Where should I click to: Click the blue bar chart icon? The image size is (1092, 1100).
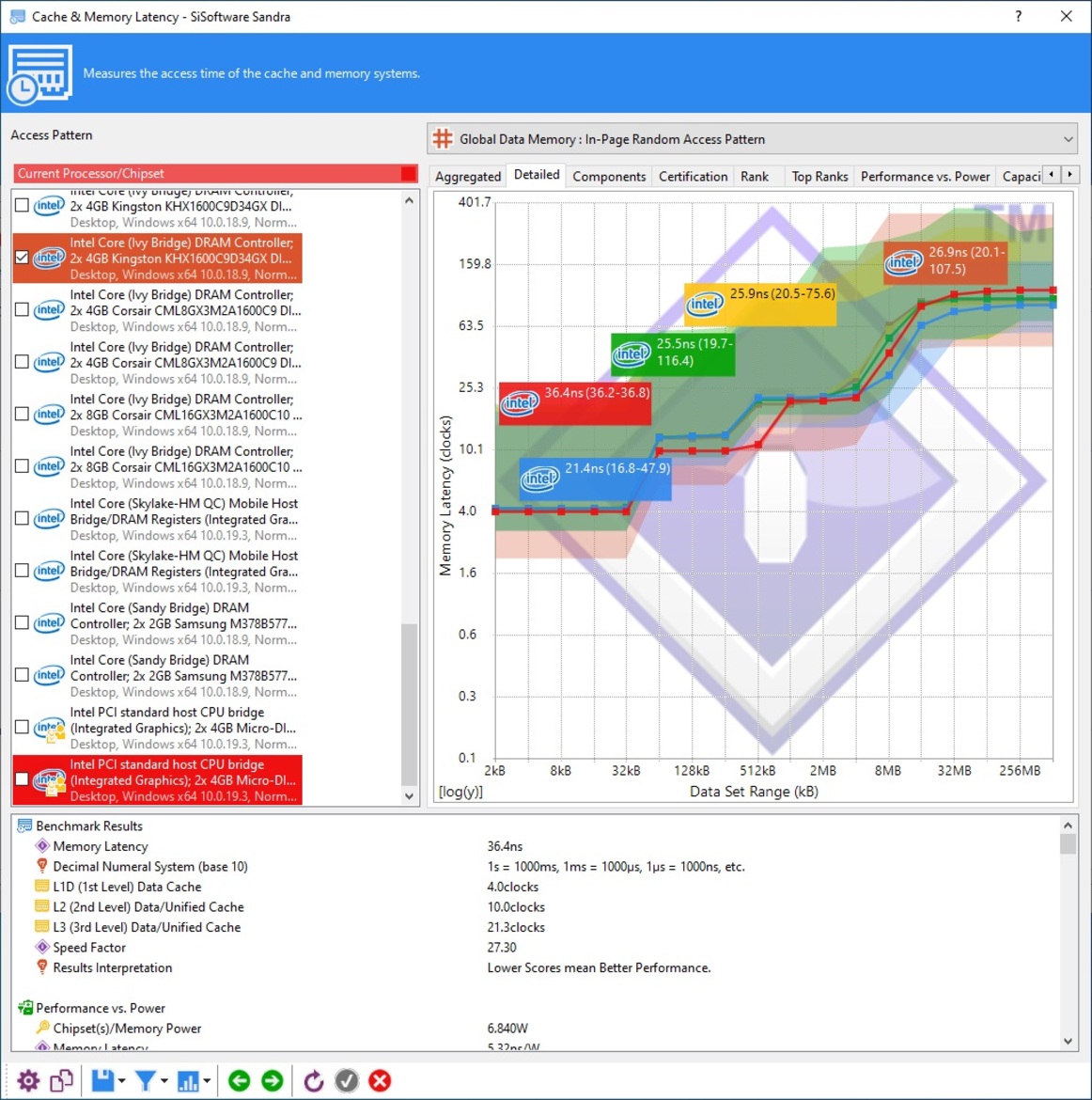(188, 1080)
